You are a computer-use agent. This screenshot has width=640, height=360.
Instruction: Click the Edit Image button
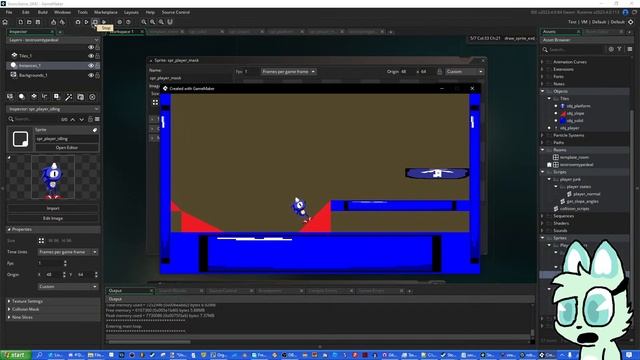pyautogui.click(x=53, y=218)
